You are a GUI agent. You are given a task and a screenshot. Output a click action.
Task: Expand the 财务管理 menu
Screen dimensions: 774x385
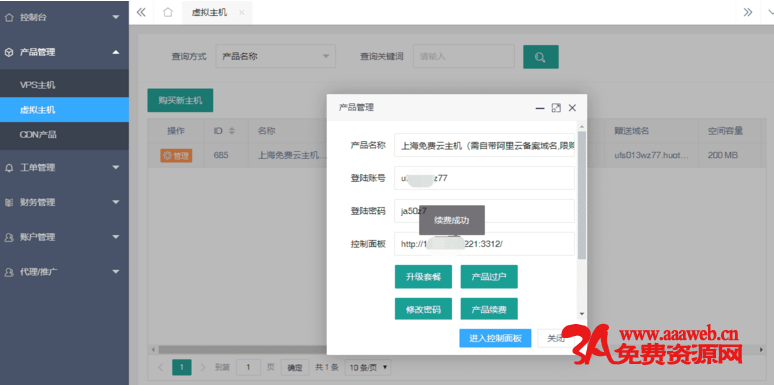tap(116, 202)
